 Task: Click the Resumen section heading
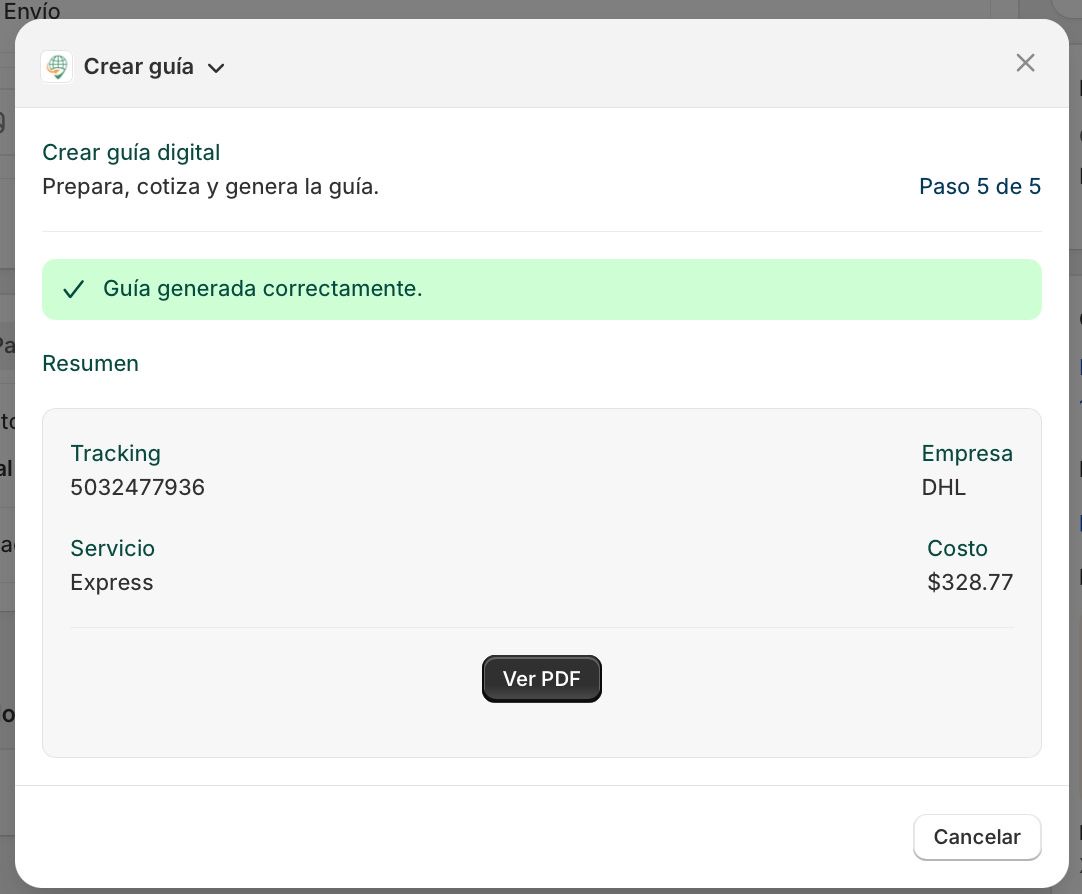click(90, 364)
